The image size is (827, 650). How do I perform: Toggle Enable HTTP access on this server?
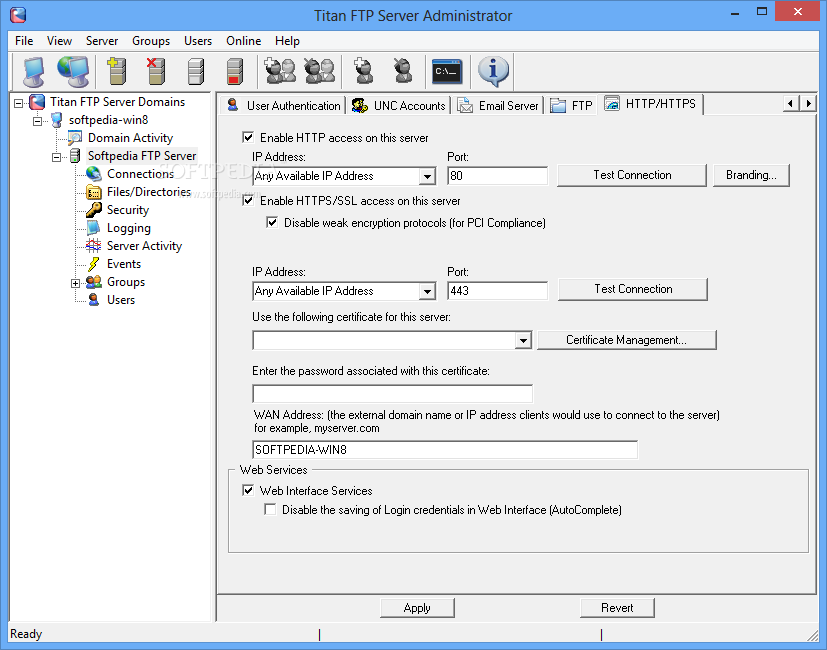[x=248, y=138]
